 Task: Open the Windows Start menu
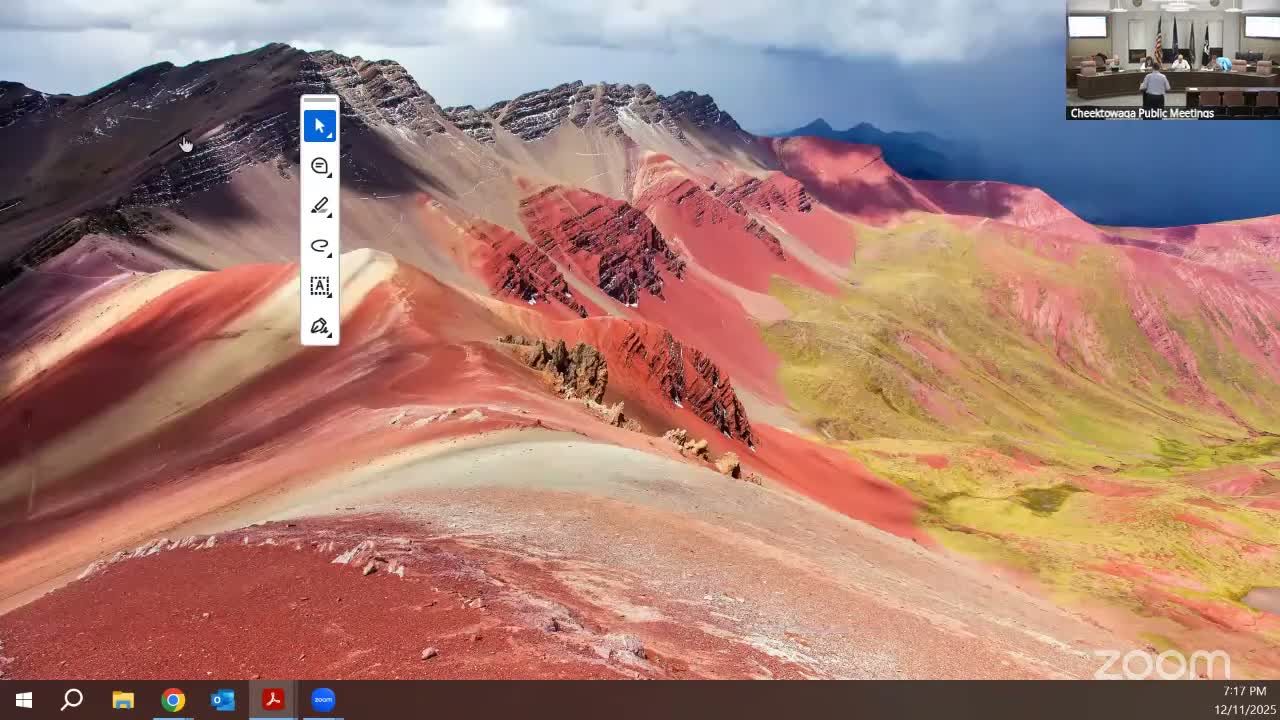[23, 700]
